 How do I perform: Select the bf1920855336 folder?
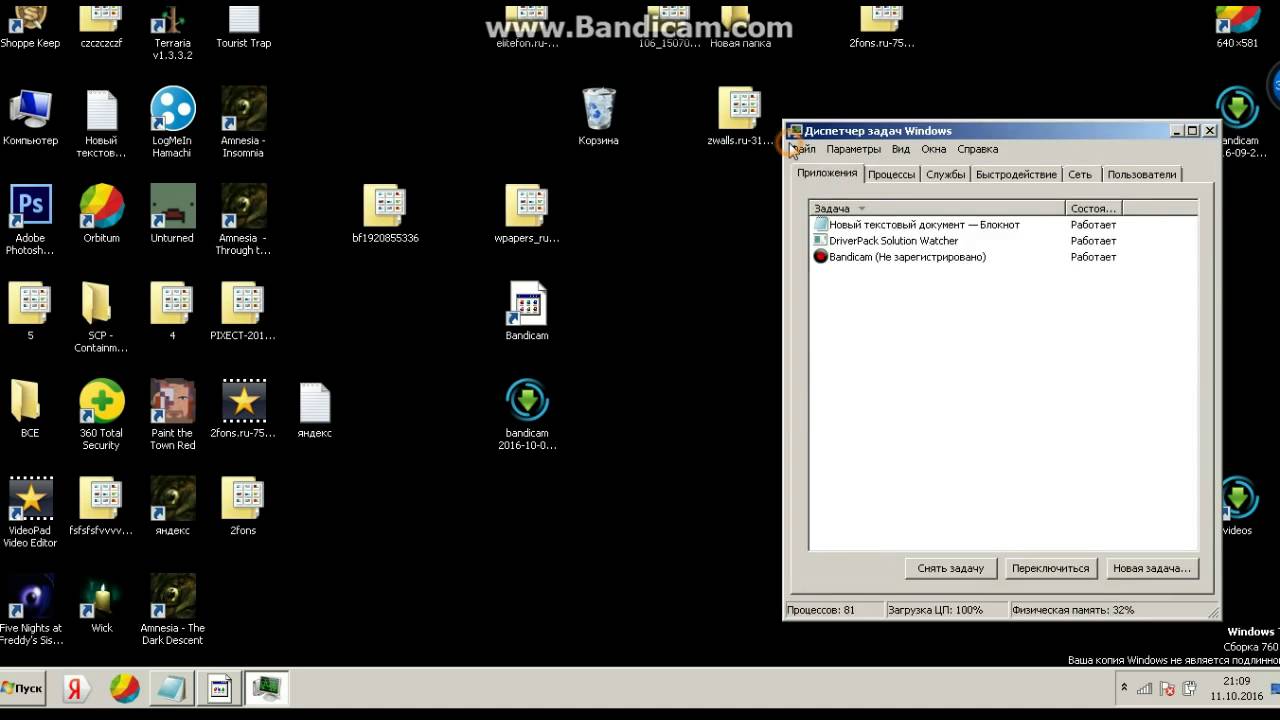(x=385, y=214)
